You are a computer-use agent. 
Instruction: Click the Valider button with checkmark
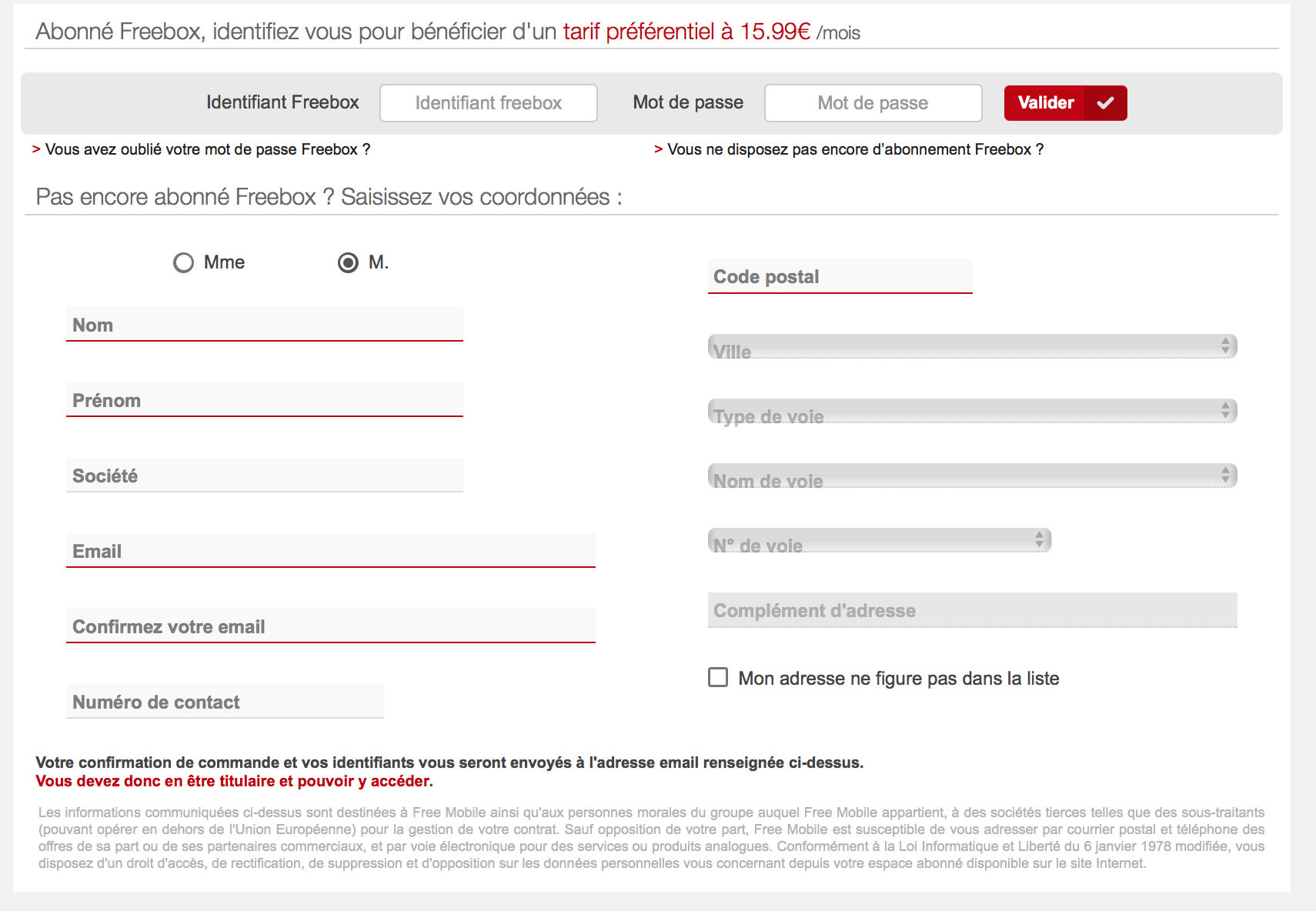click(x=1064, y=103)
